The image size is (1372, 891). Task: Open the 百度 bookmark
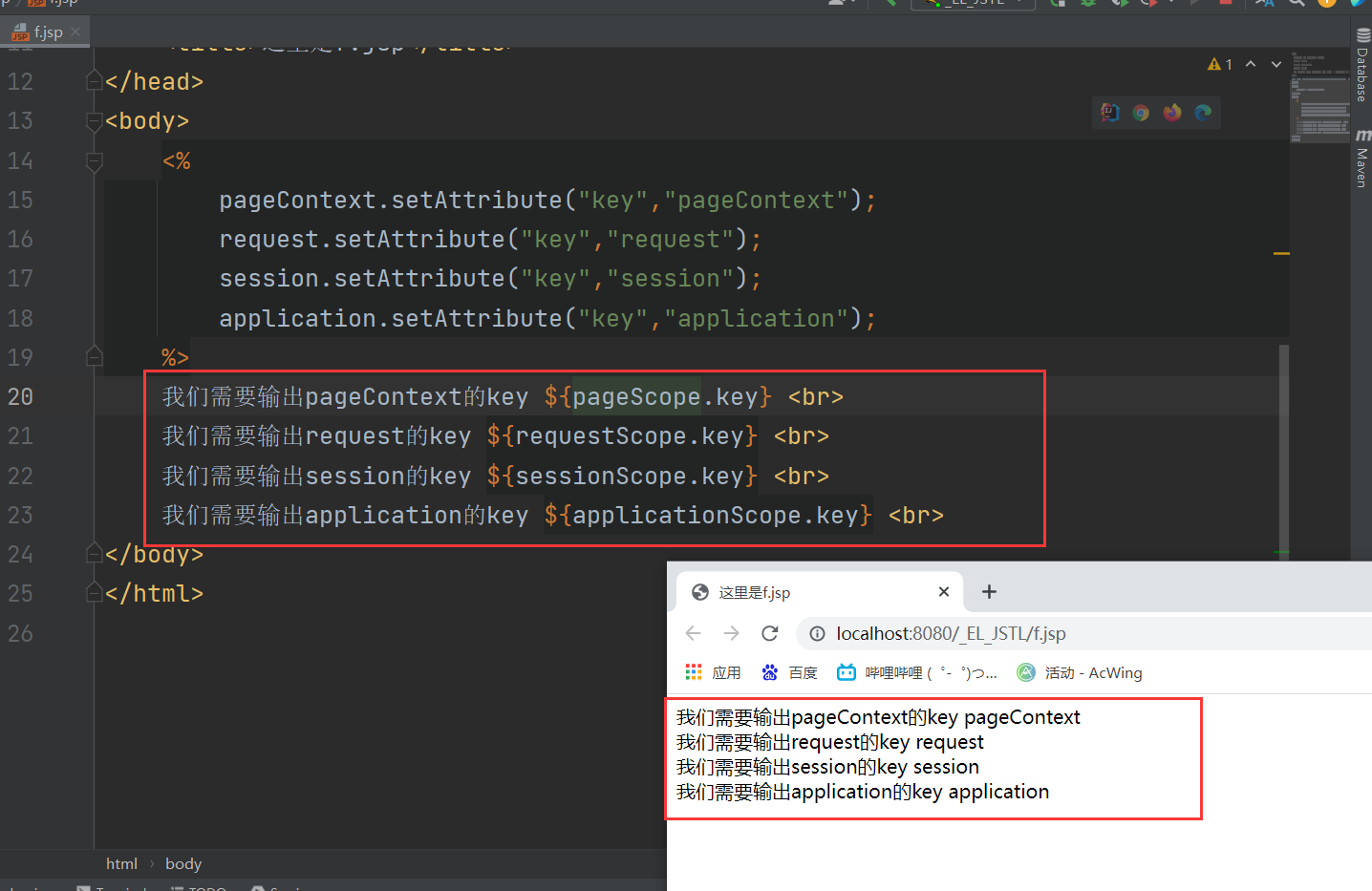[x=789, y=672]
